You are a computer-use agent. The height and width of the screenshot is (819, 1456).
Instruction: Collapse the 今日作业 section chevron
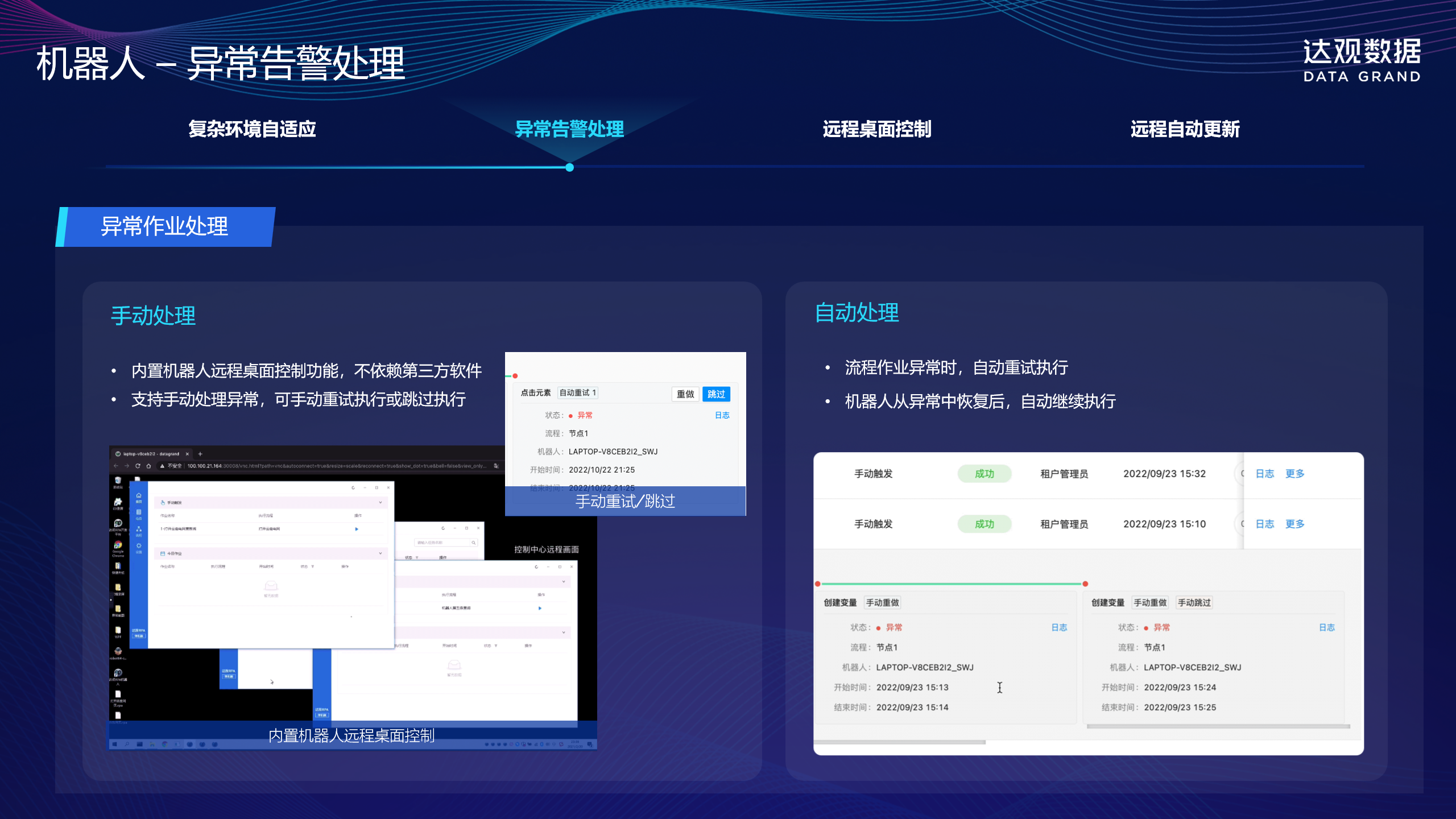pos(380,553)
